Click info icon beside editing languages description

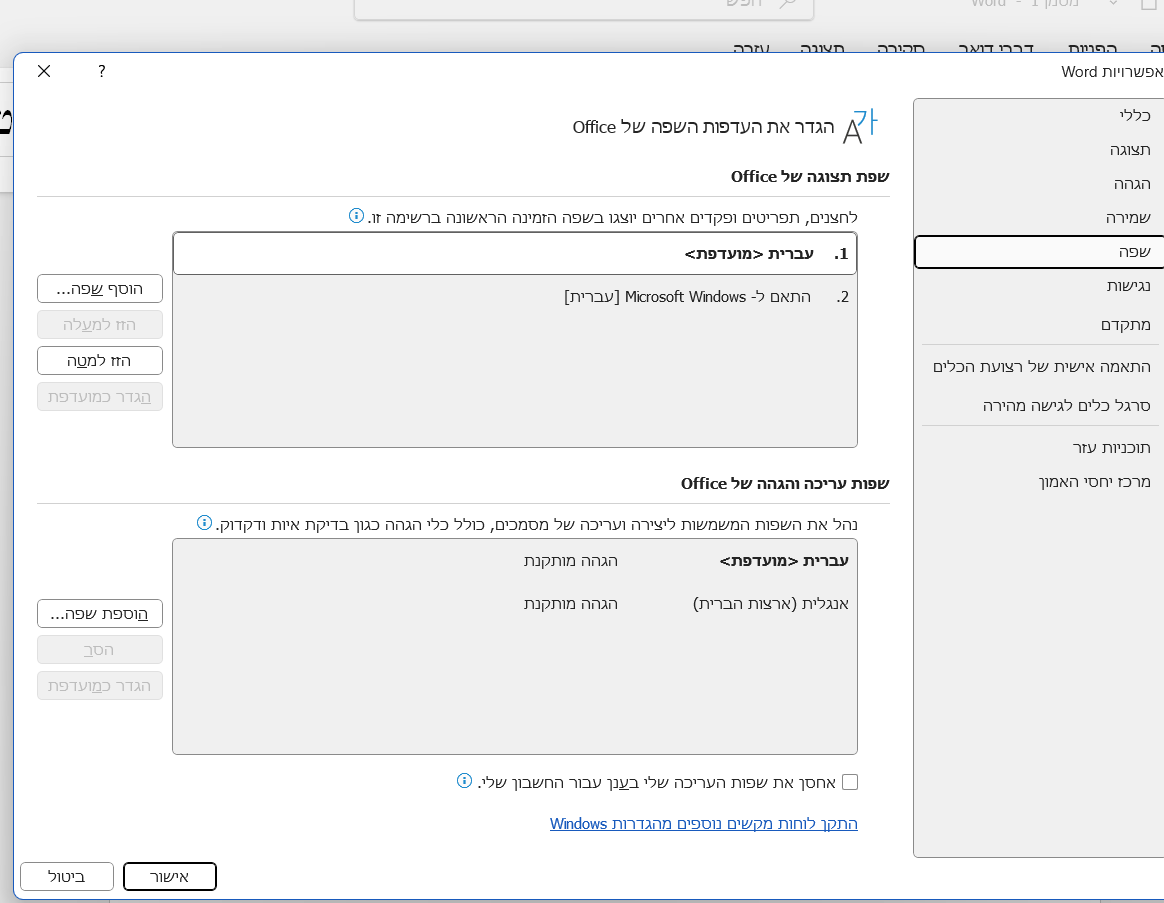point(204,523)
